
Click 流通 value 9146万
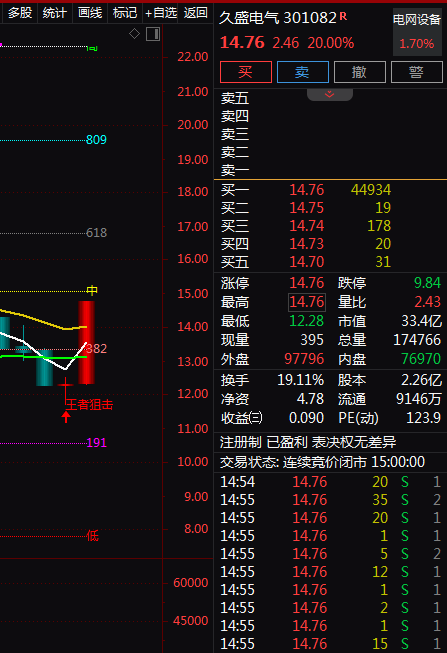click(418, 399)
